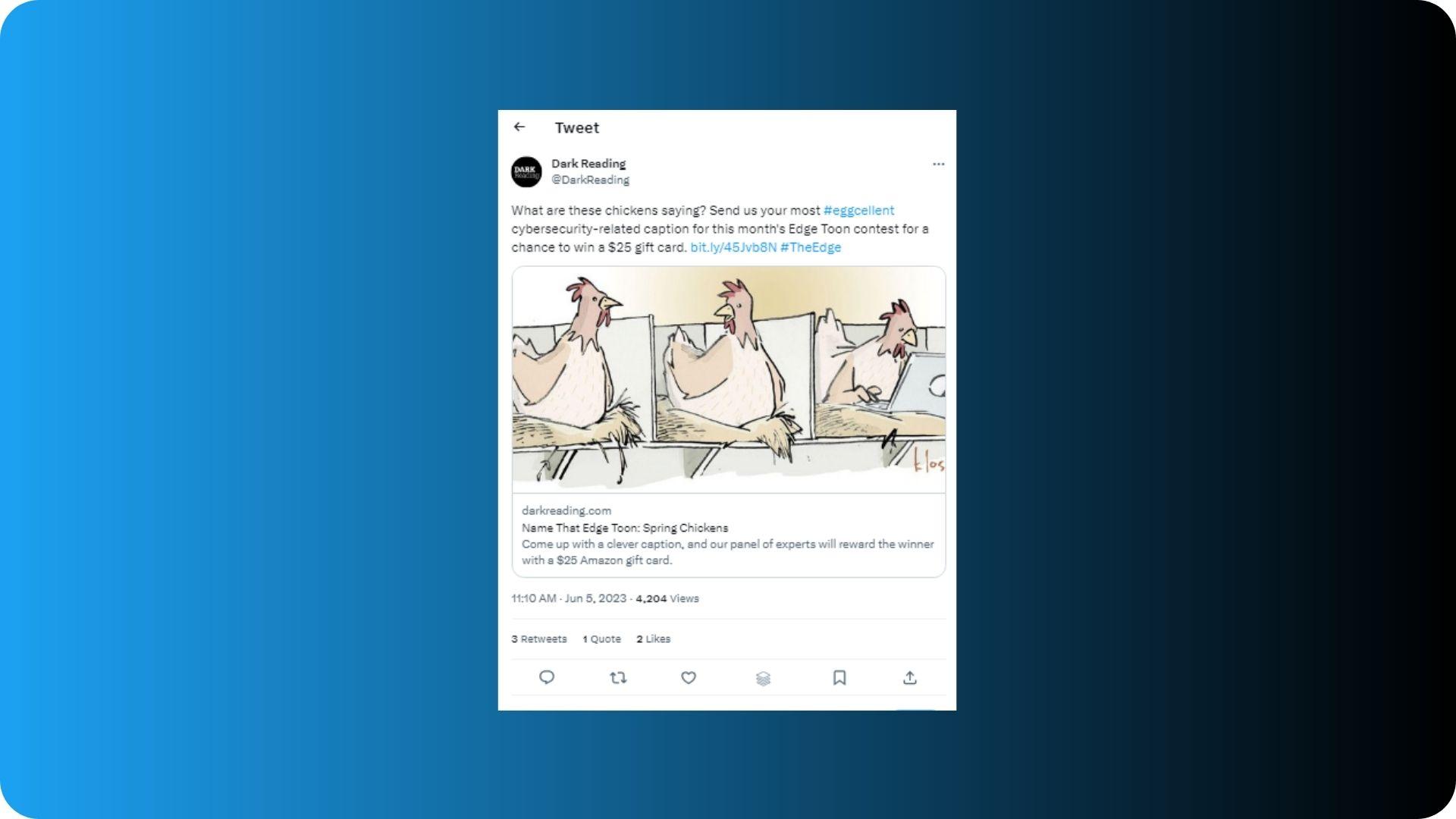Image resolution: width=1456 pixels, height=819 pixels.
Task: Open the chickens cartoon image
Action: (729, 379)
